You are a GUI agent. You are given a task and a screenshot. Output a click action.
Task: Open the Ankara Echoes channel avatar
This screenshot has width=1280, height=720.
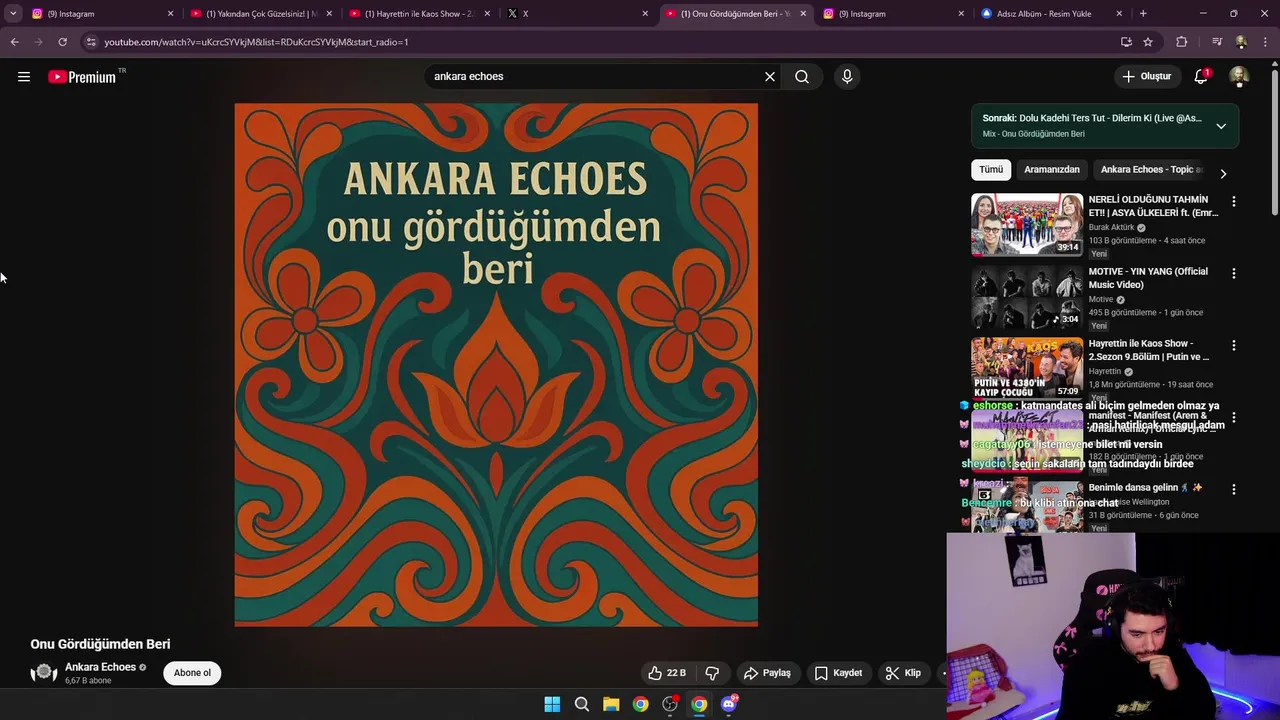(x=44, y=673)
